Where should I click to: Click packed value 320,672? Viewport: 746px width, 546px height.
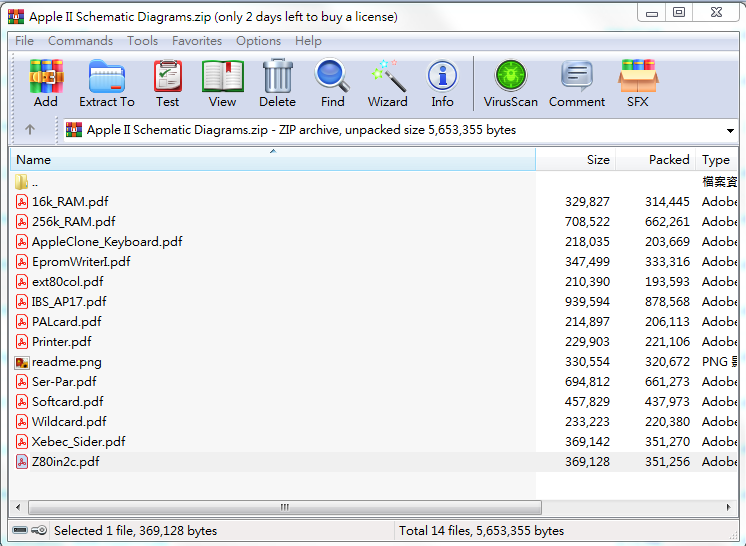point(667,361)
